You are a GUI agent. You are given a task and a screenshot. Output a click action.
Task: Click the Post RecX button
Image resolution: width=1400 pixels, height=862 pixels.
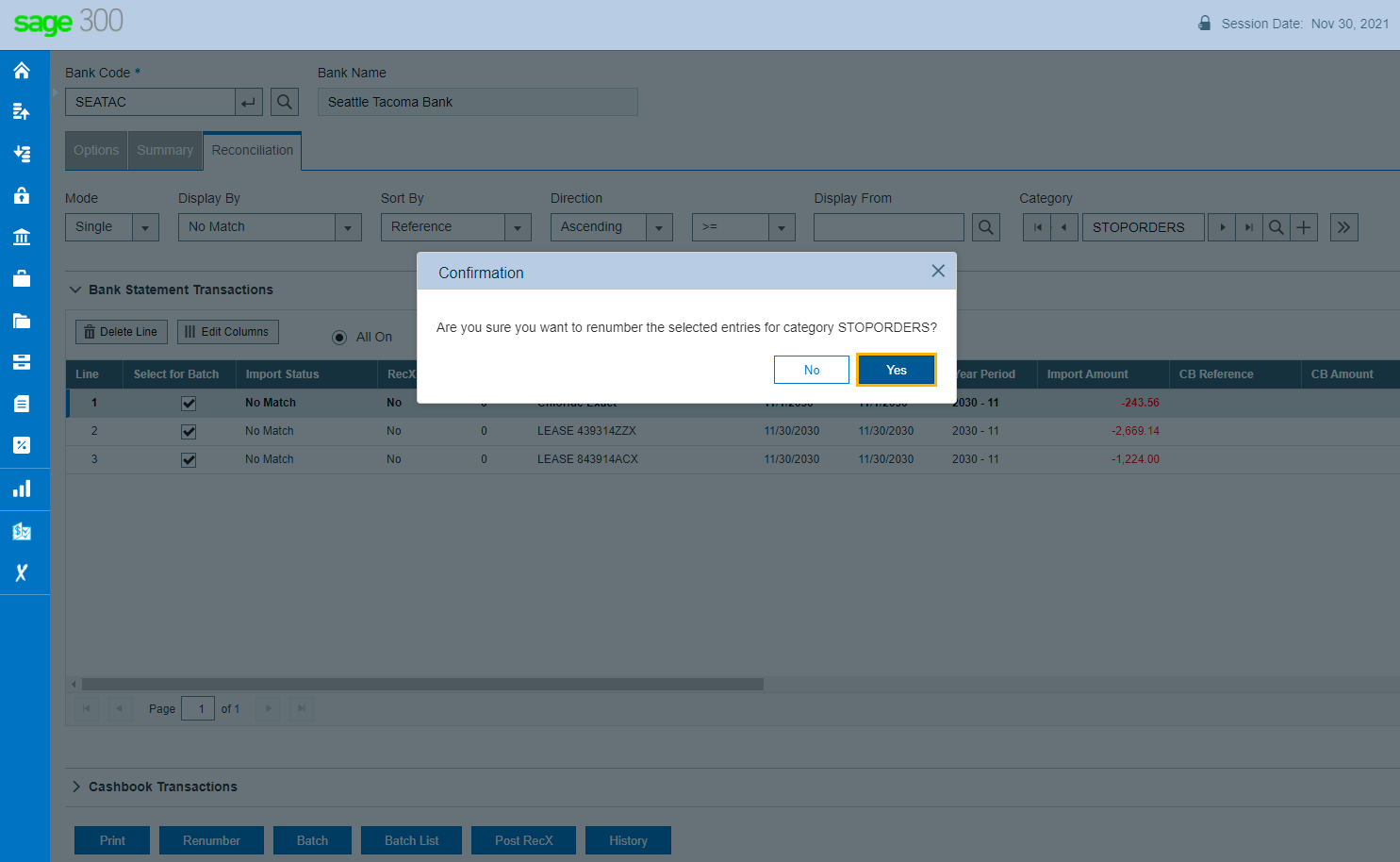click(524, 840)
